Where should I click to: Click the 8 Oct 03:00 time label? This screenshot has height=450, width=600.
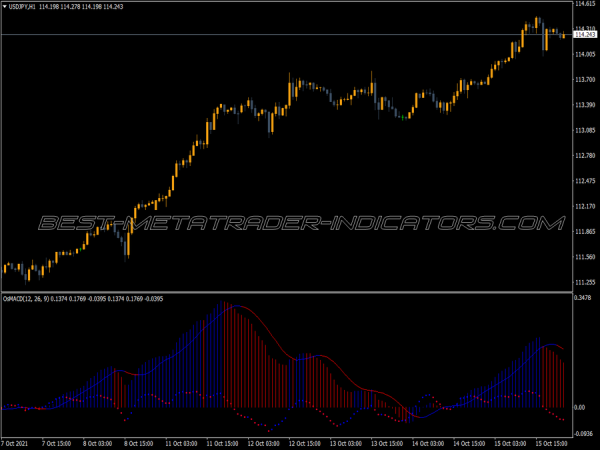97,443
